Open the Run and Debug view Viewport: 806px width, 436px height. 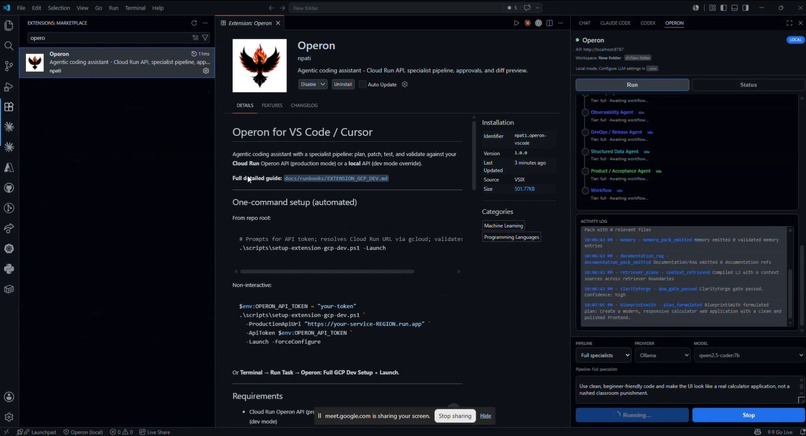click(9, 86)
